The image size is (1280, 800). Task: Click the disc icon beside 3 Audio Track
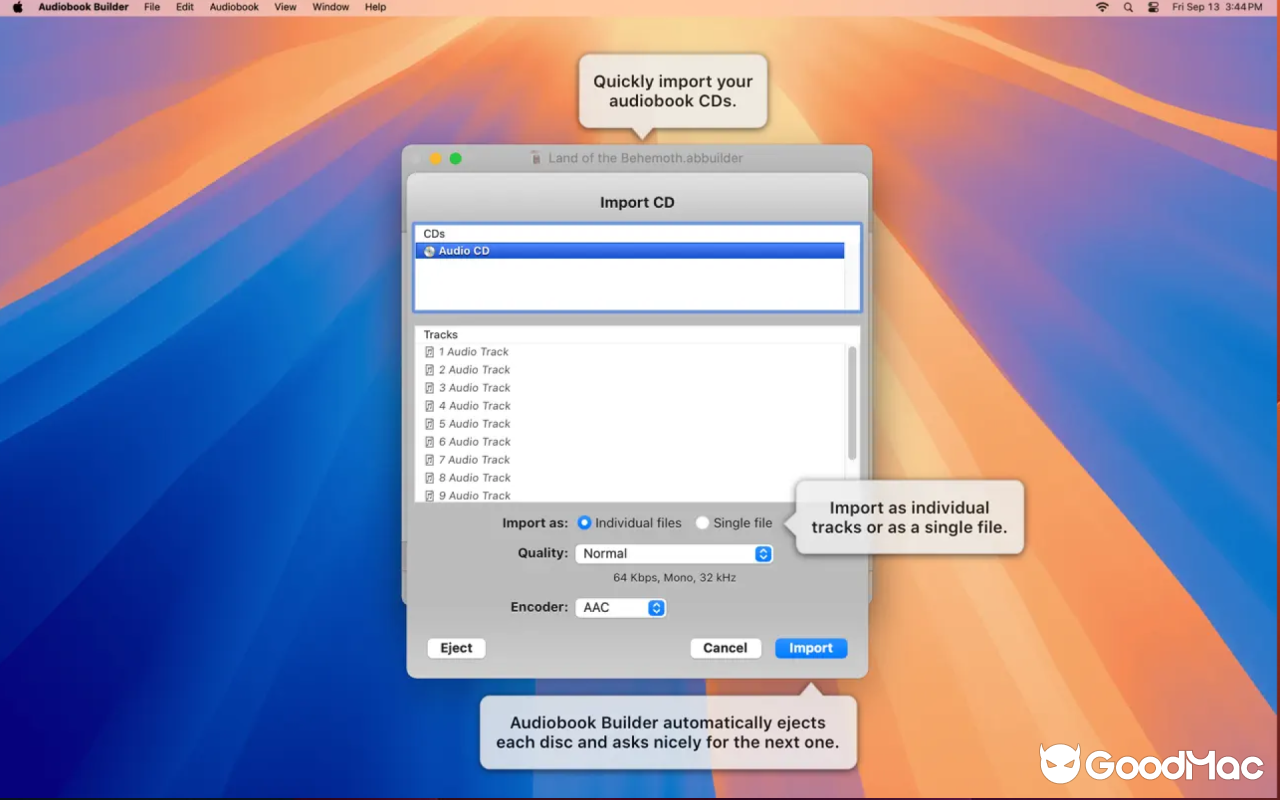click(x=431, y=387)
